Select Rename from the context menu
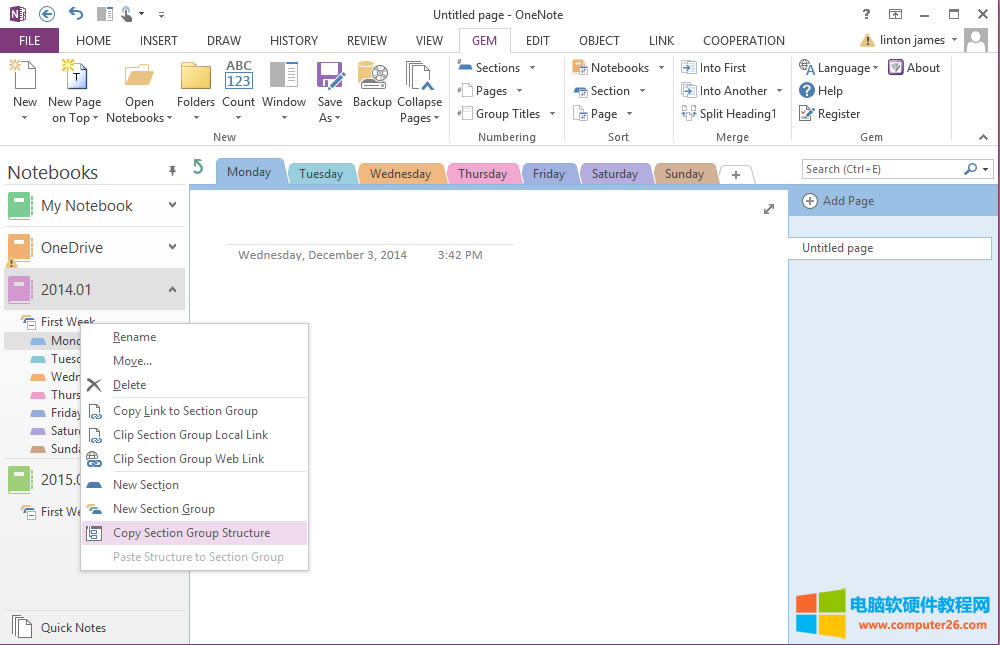 click(x=134, y=337)
